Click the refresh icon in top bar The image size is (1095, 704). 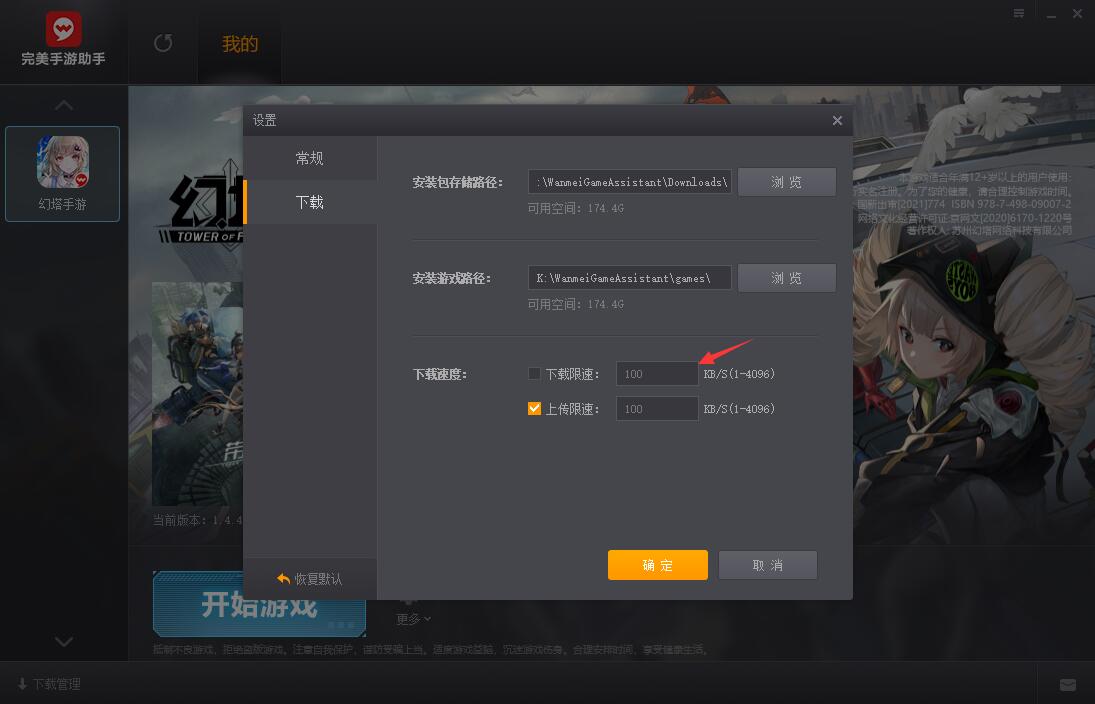pyautogui.click(x=163, y=43)
